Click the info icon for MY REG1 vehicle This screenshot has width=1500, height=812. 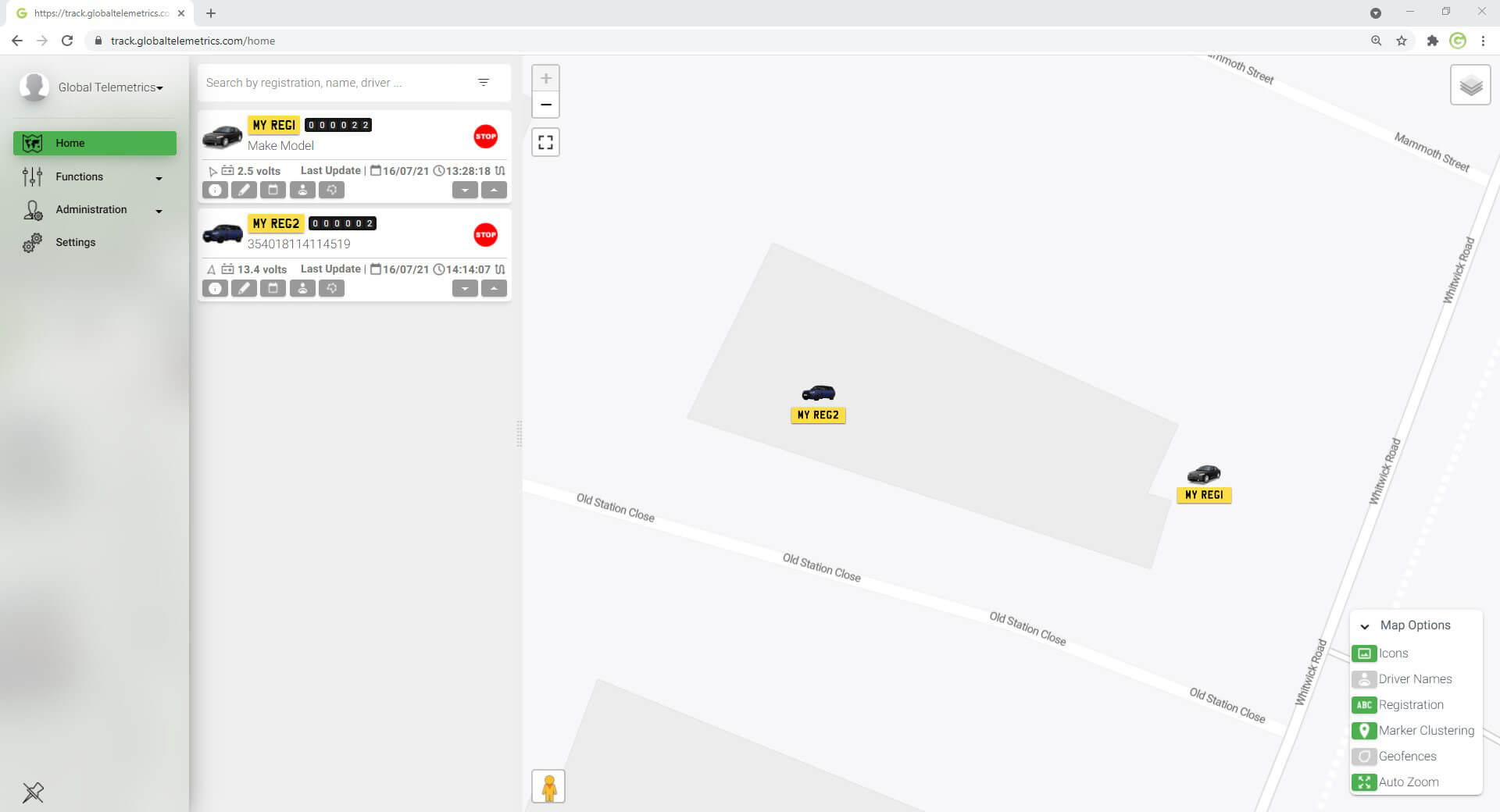[x=215, y=190]
